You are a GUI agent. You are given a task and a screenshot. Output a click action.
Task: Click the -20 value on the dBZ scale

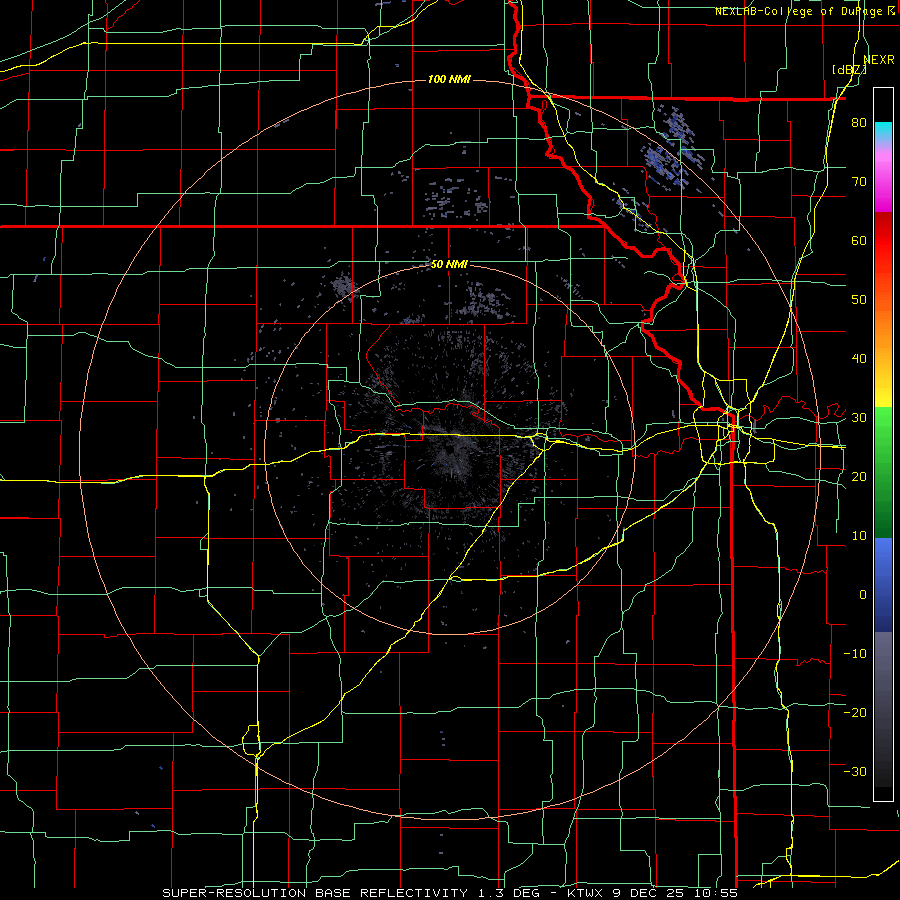[x=855, y=712]
